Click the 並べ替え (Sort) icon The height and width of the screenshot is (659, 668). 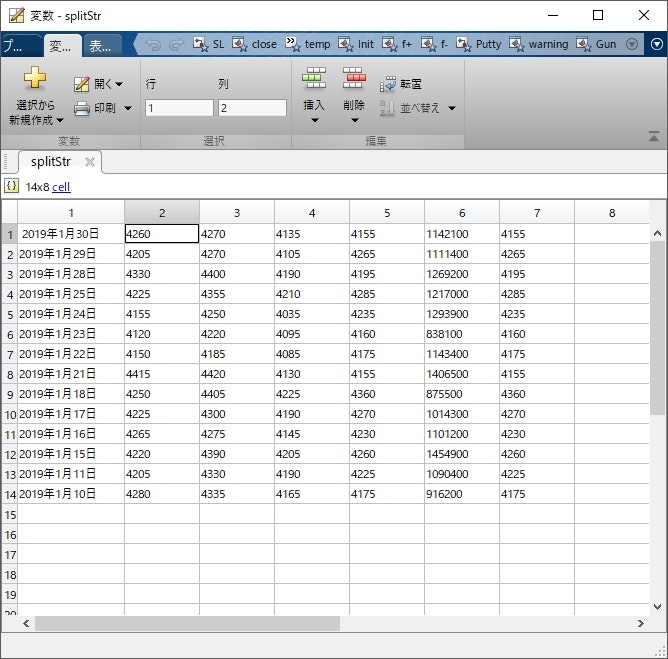387,108
